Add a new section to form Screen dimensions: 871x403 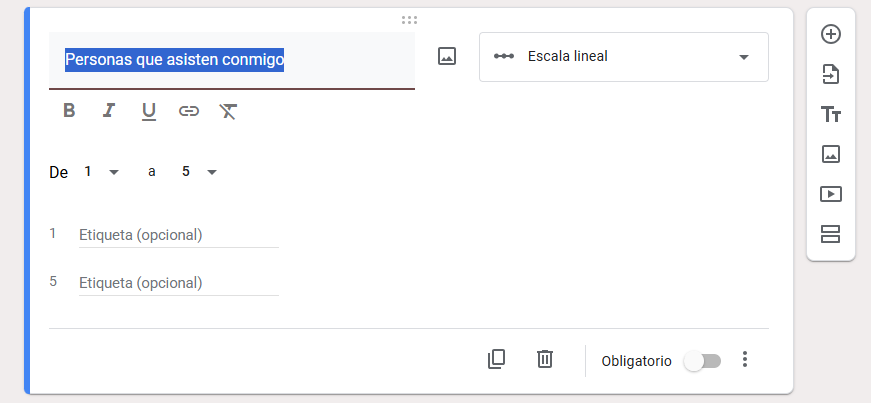[830, 234]
